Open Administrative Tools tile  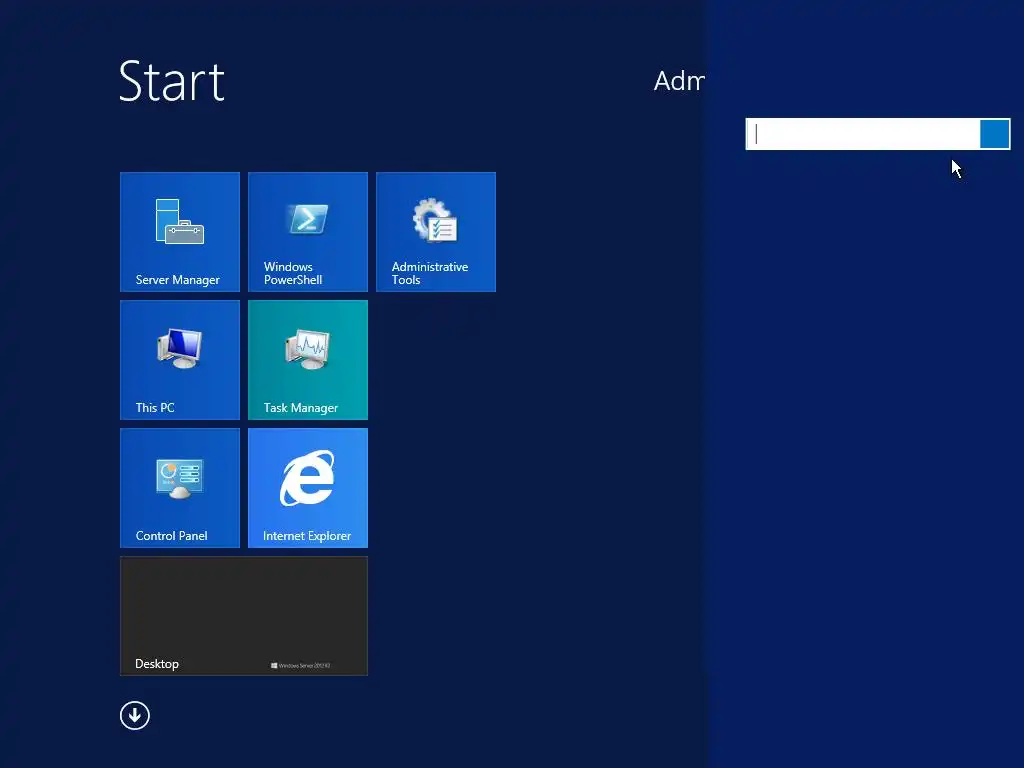click(x=436, y=232)
